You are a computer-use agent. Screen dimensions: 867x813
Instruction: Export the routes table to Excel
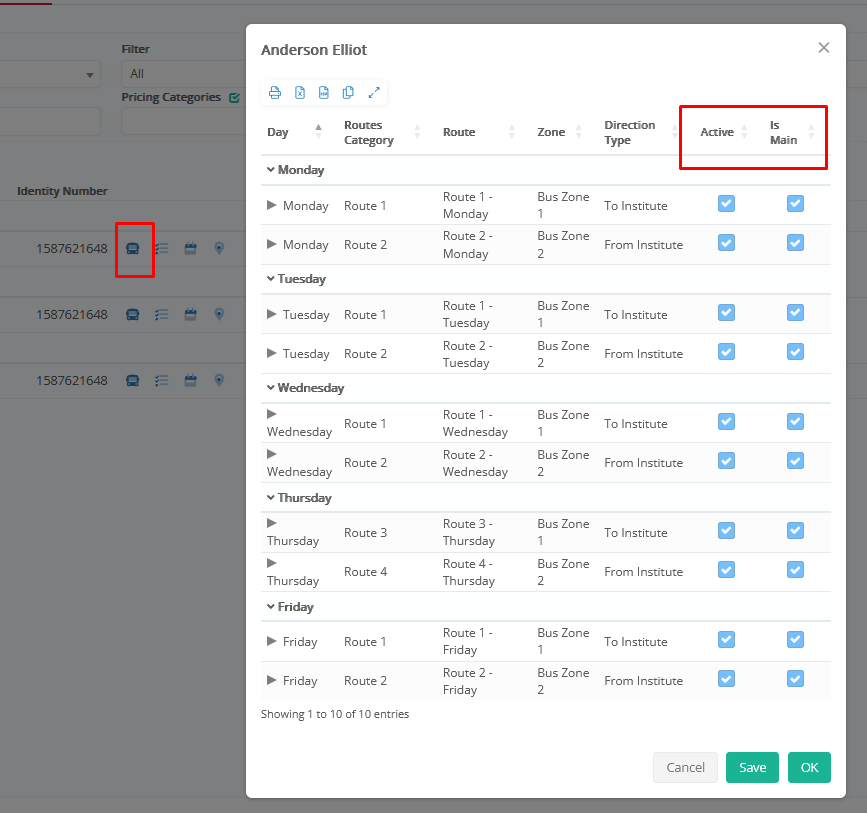[x=300, y=93]
